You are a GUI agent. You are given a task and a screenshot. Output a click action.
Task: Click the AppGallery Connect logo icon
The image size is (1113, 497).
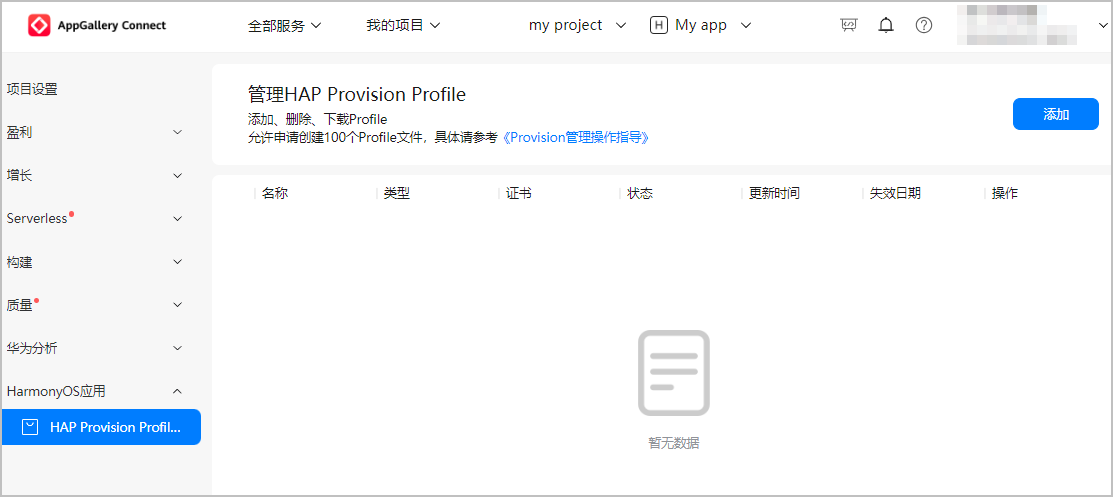coord(39,26)
